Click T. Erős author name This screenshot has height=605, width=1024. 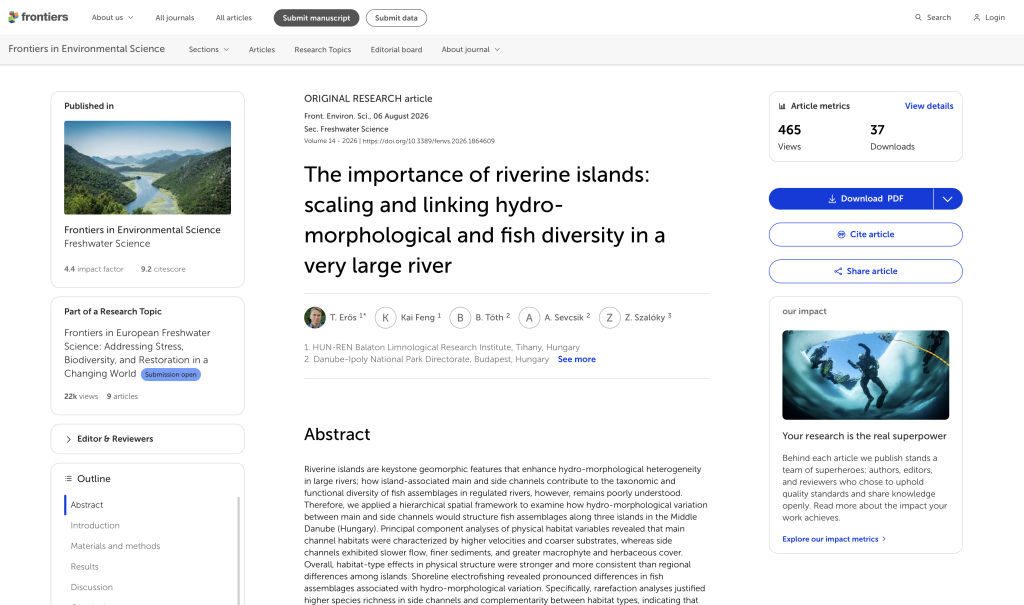click(x=343, y=318)
